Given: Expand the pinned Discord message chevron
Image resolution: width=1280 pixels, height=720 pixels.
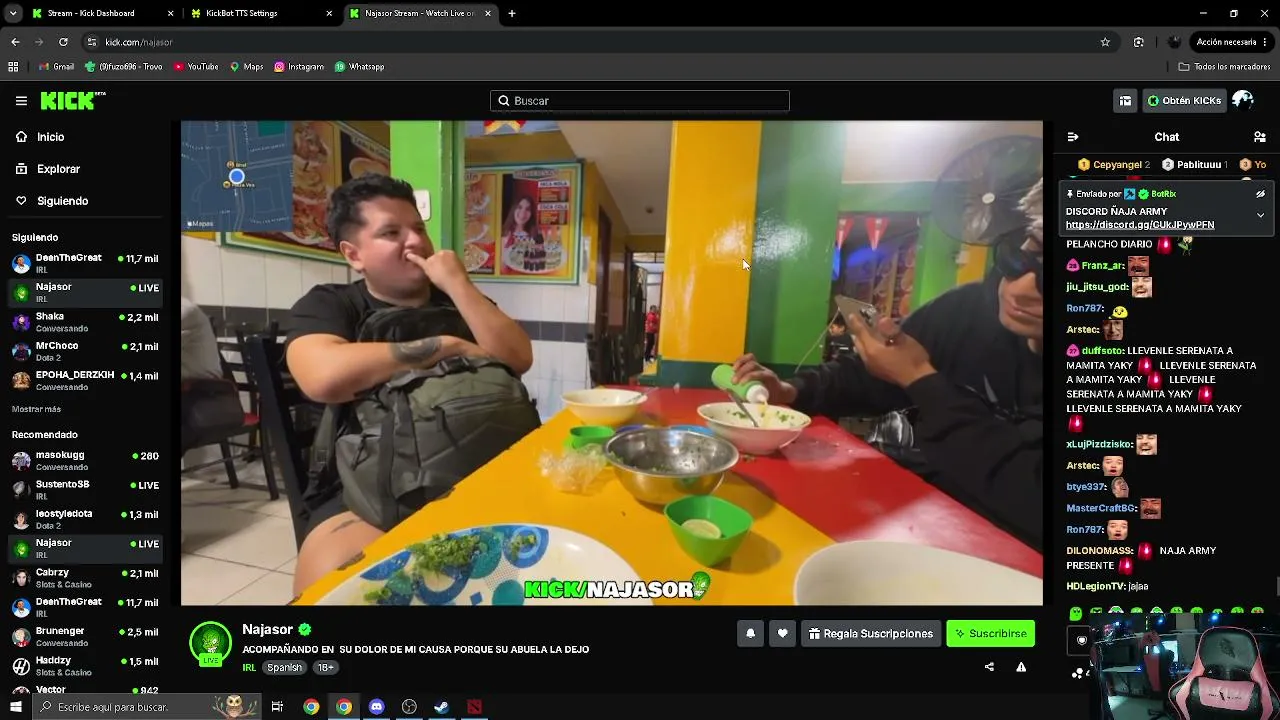Looking at the screenshot, I should [1260, 215].
